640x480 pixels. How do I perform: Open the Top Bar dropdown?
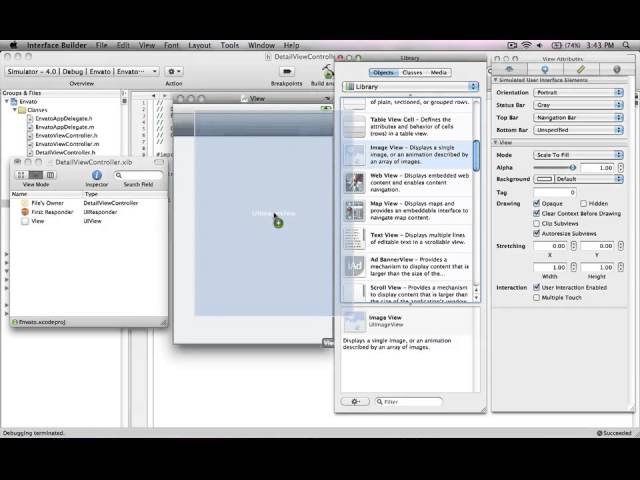(x=578, y=118)
